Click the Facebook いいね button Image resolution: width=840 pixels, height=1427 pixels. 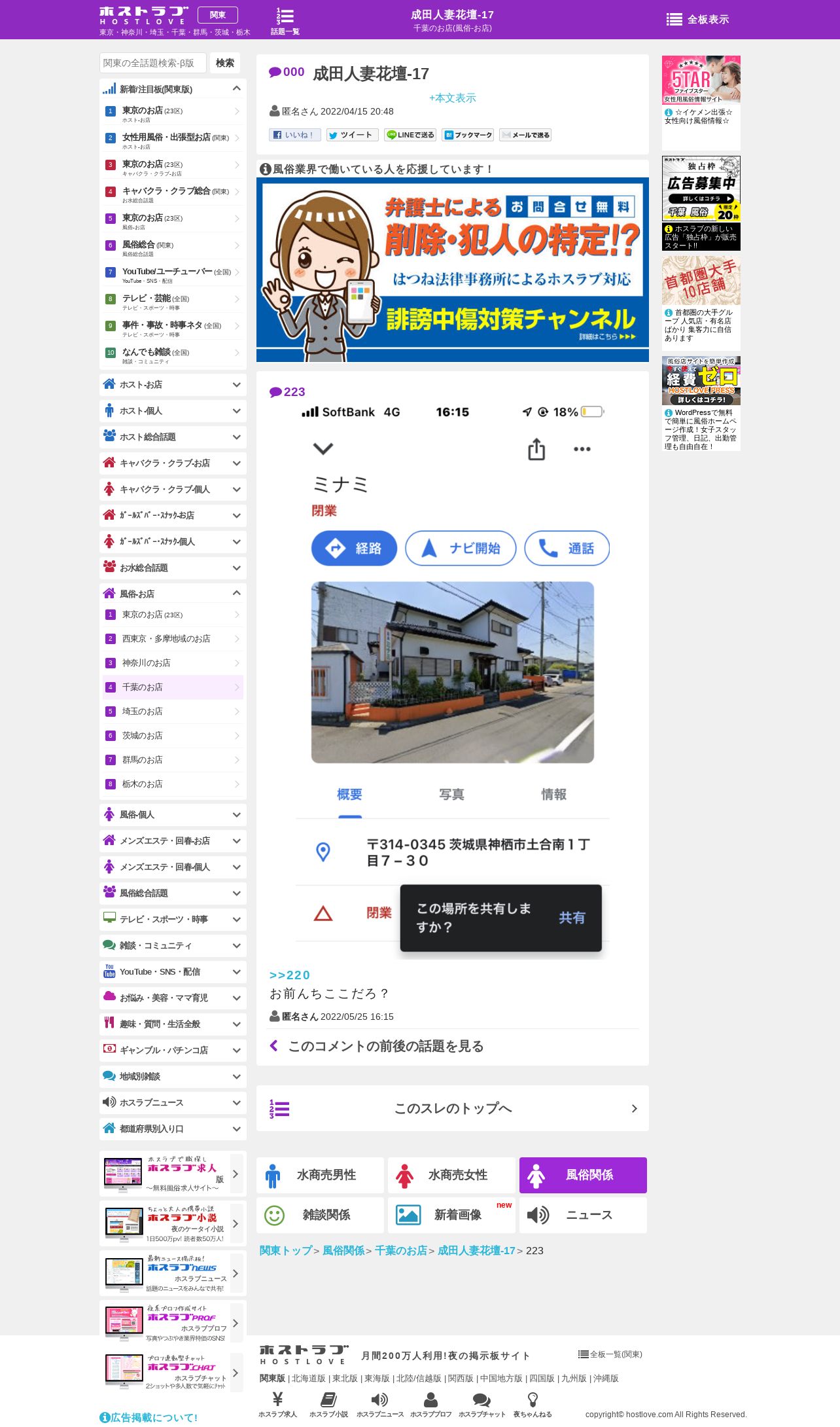pos(295,135)
